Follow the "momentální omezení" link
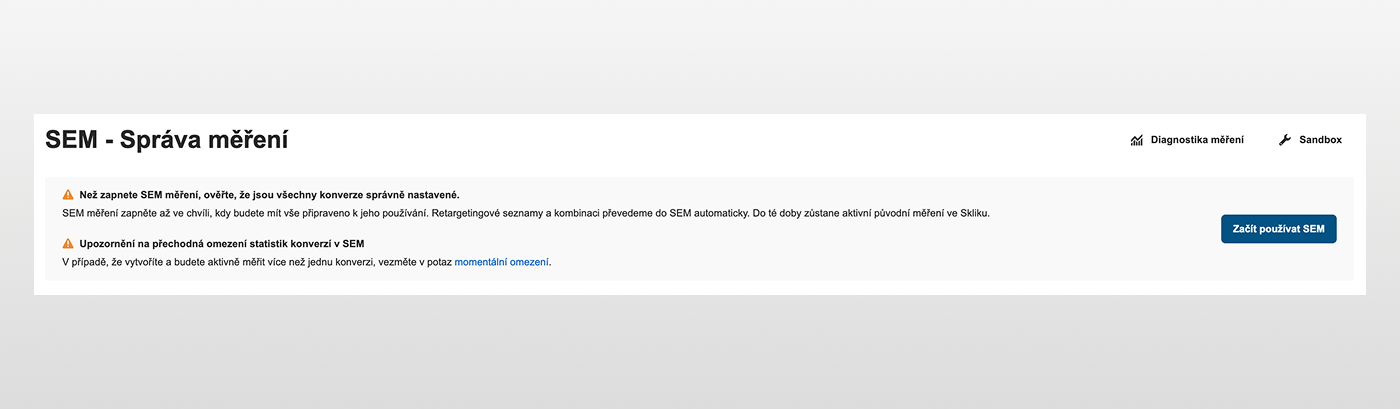This screenshot has width=1400, height=409. pos(502,262)
